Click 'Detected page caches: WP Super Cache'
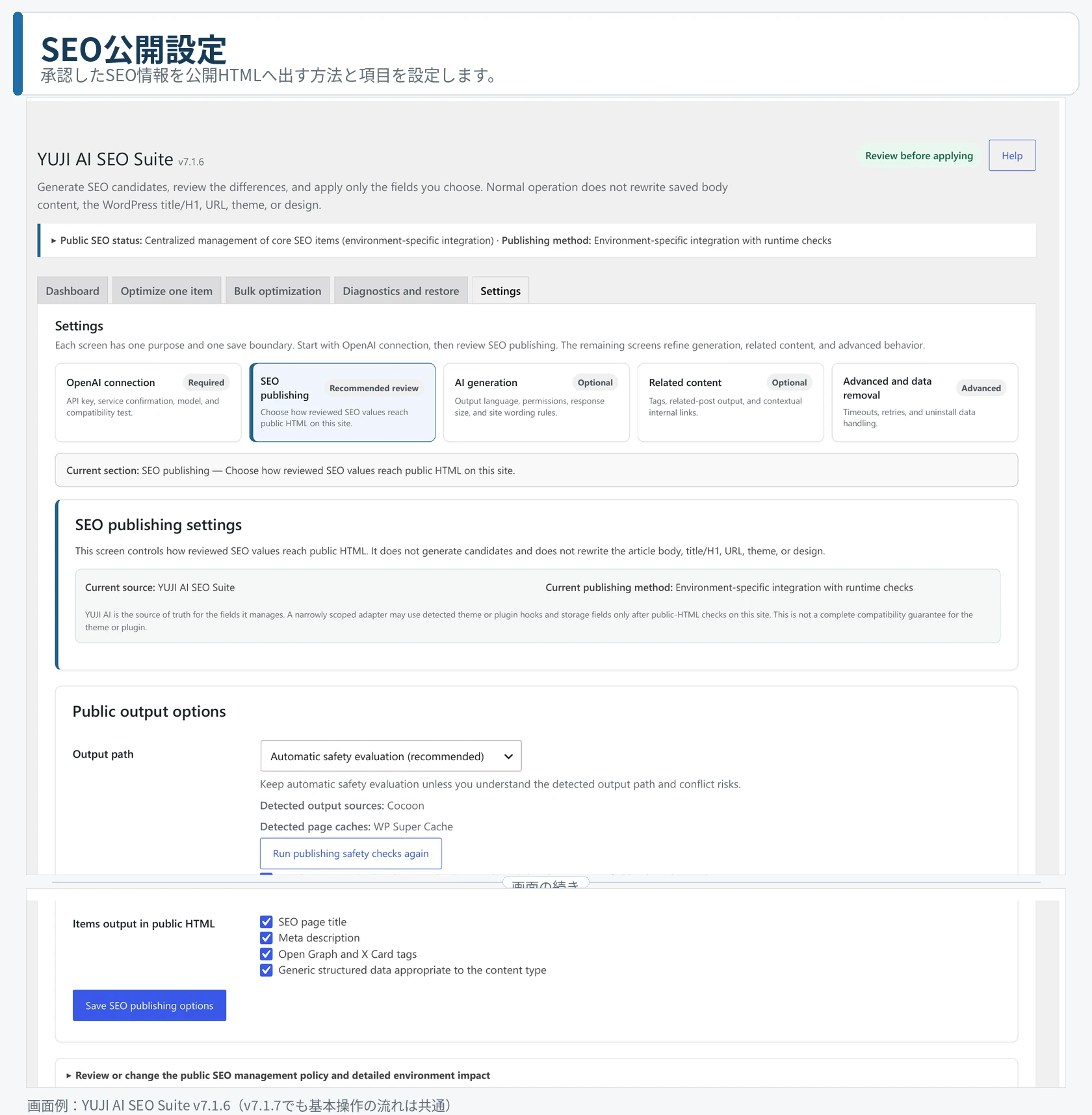 (x=356, y=827)
